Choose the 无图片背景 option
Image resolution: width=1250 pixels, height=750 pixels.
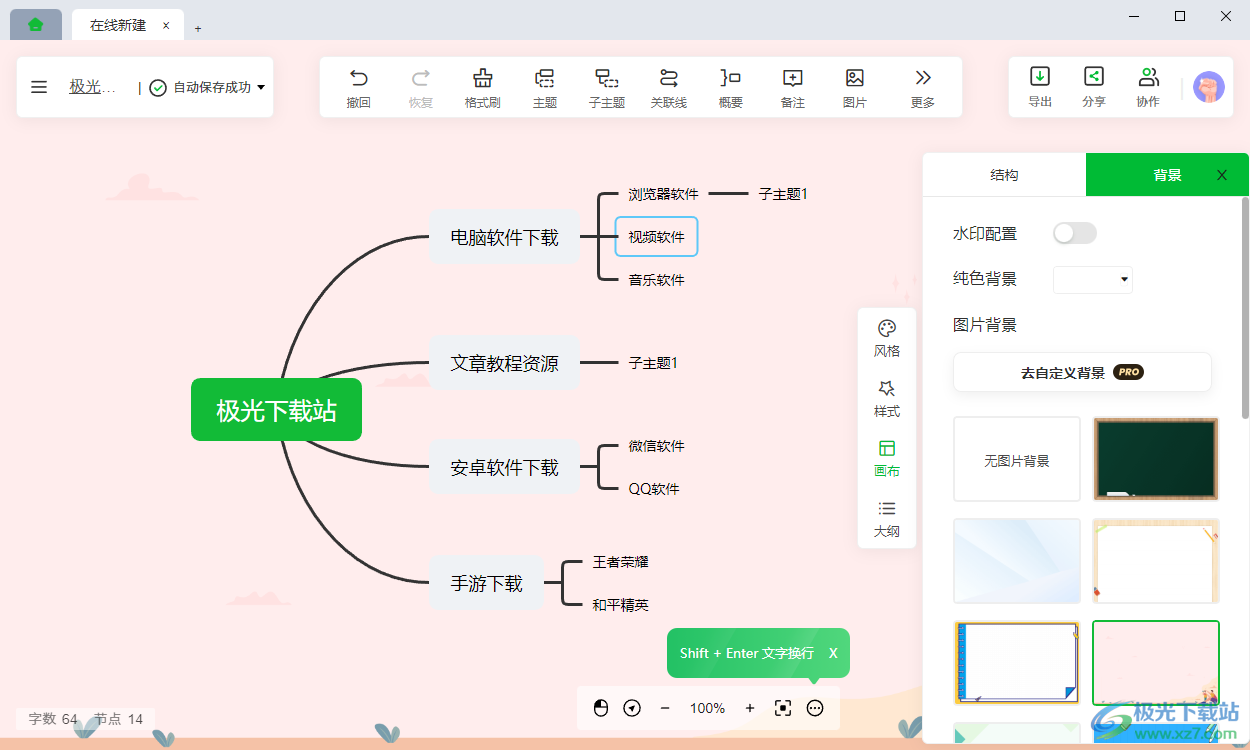tap(1017, 460)
